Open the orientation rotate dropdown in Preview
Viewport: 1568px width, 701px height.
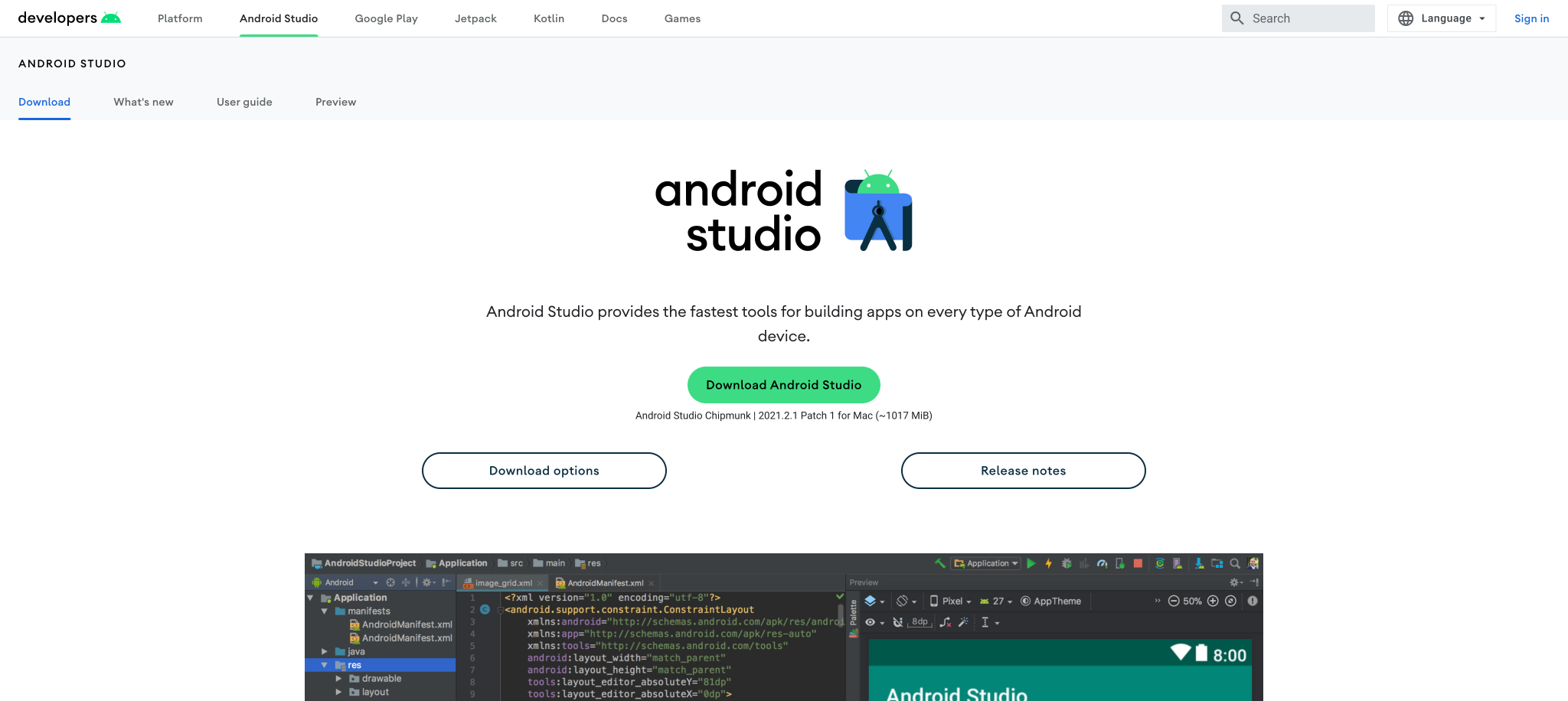point(906,601)
